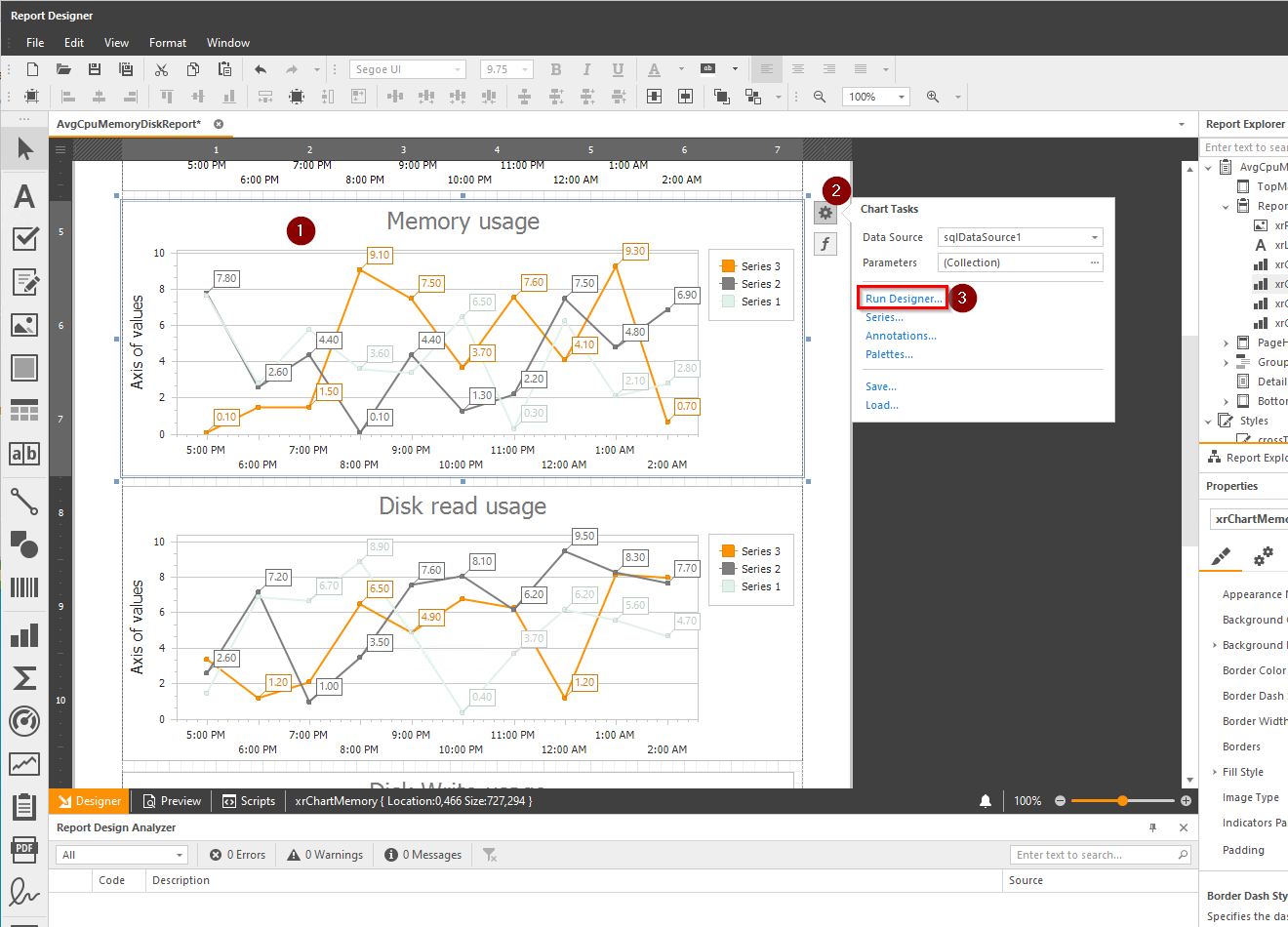Toggle Underline formatting
This screenshot has width=1288, height=927.
(x=618, y=69)
